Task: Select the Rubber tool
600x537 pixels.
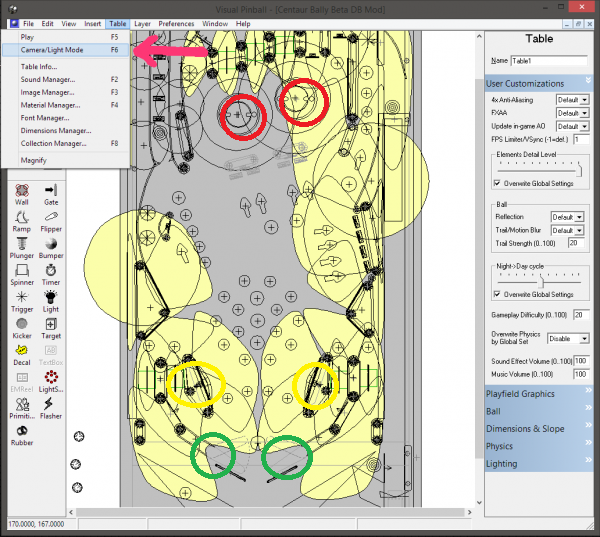Action: (22, 436)
